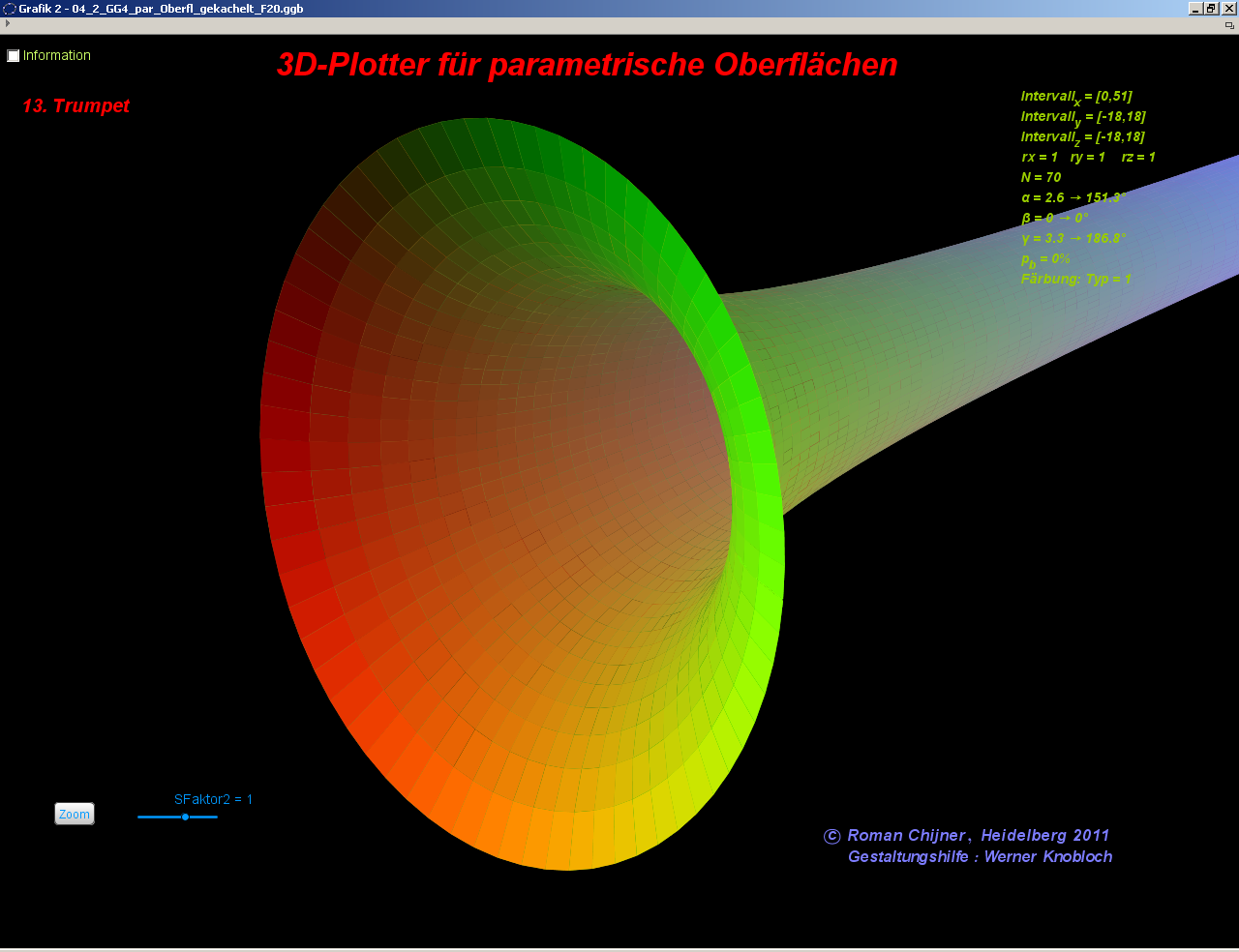The height and width of the screenshot is (952, 1239).
Task: Open view in separate window icon
Action: 1229,25
